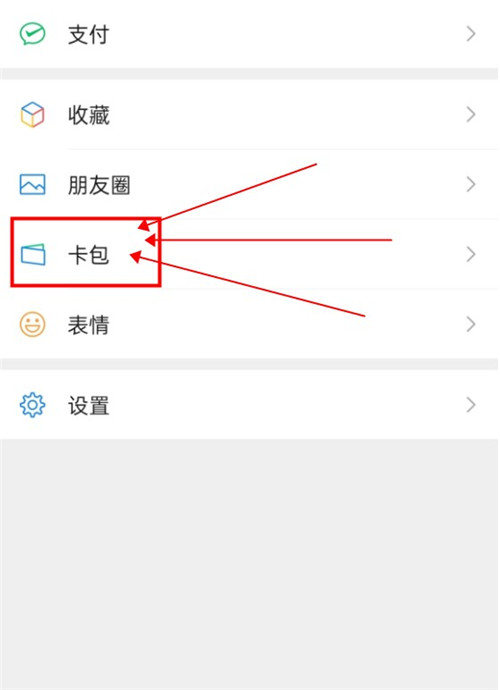
Task: Expand 收藏 using its right chevron
Action: (x=471, y=114)
